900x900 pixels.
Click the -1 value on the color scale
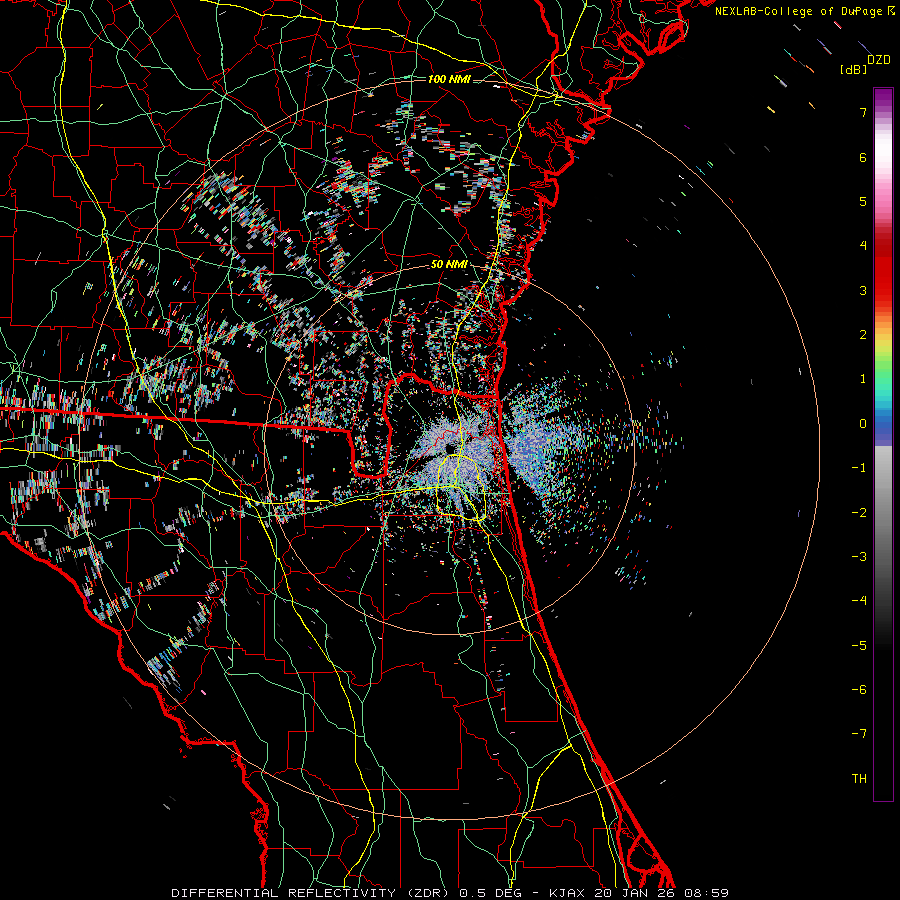tap(859, 468)
